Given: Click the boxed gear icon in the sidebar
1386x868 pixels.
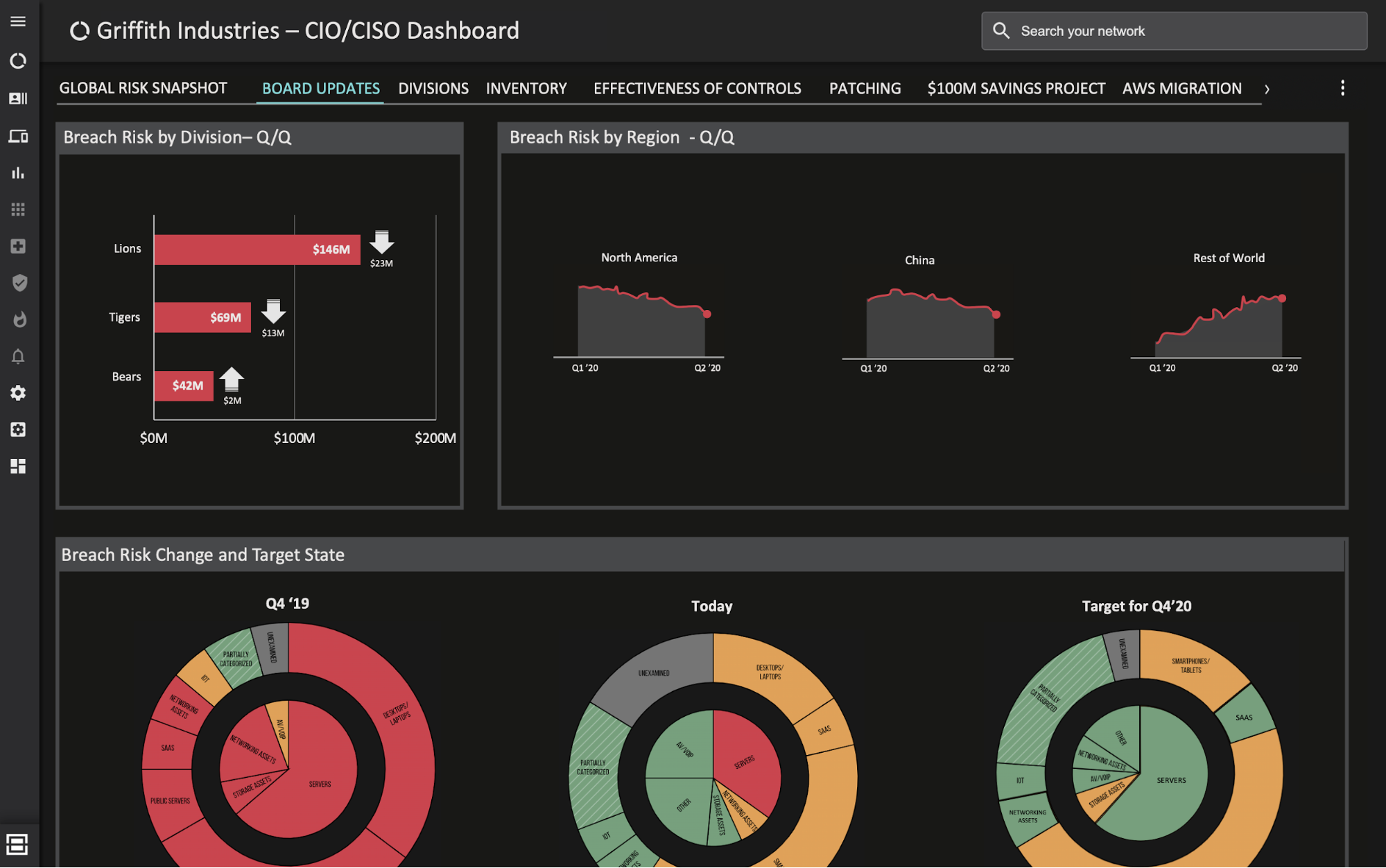Looking at the screenshot, I should (x=18, y=430).
